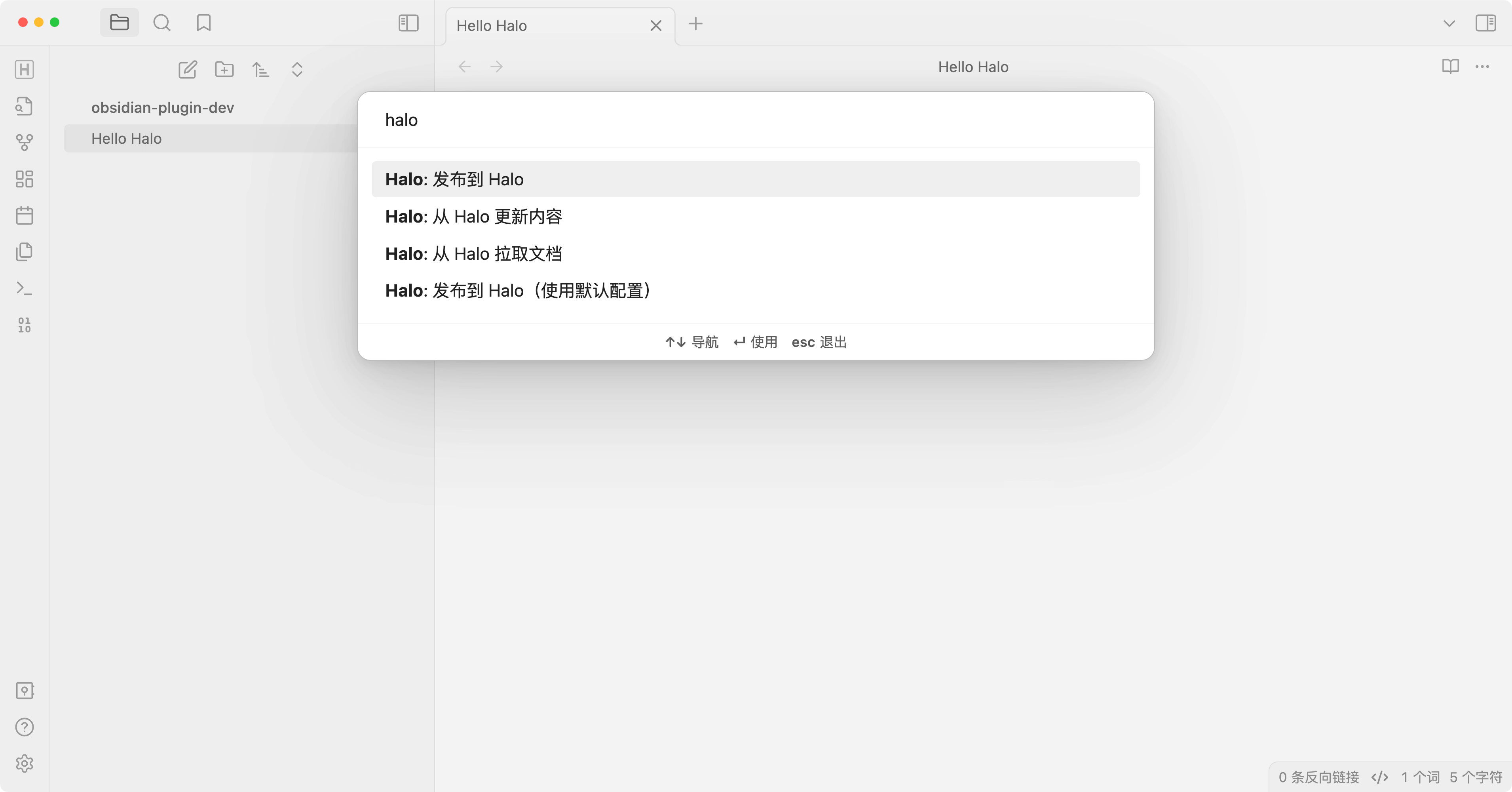This screenshot has height=792, width=1512.
Task: Toggle source mode code icon in status bar
Action: coord(1380,777)
